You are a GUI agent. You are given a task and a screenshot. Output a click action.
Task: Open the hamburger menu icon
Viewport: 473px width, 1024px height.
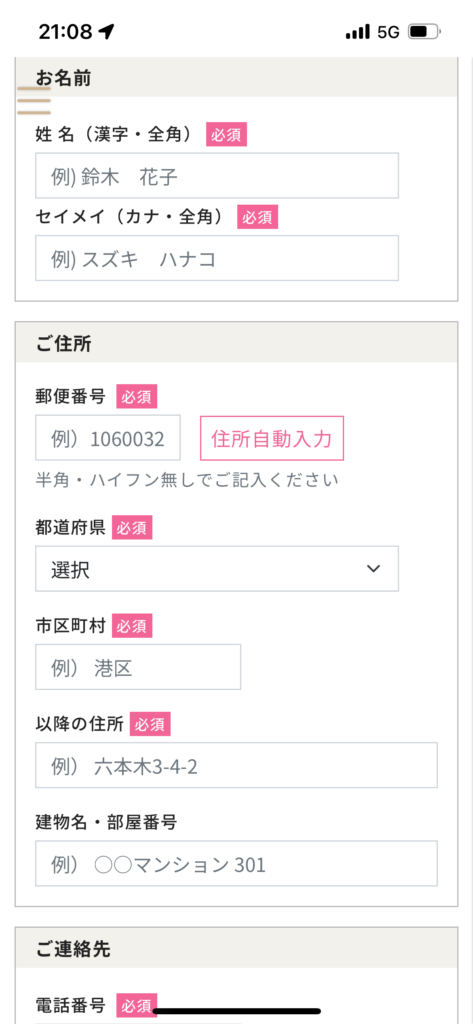(x=33, y=101)
